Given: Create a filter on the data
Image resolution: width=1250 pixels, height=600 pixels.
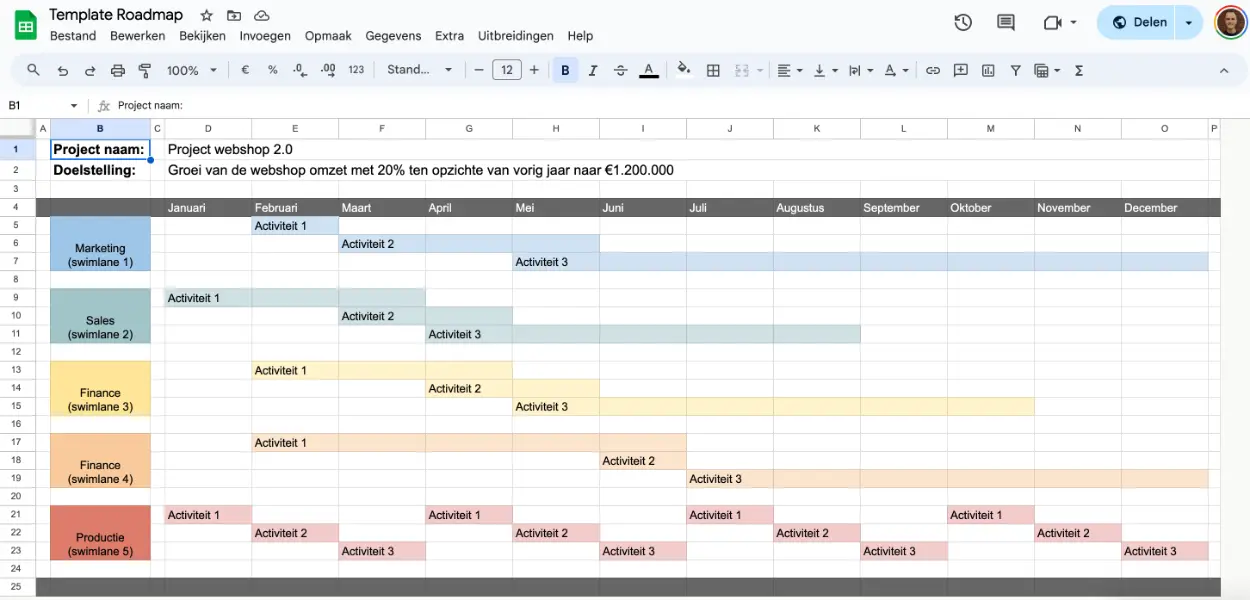Looking at the screenshot, I should tap(1014, 70).
